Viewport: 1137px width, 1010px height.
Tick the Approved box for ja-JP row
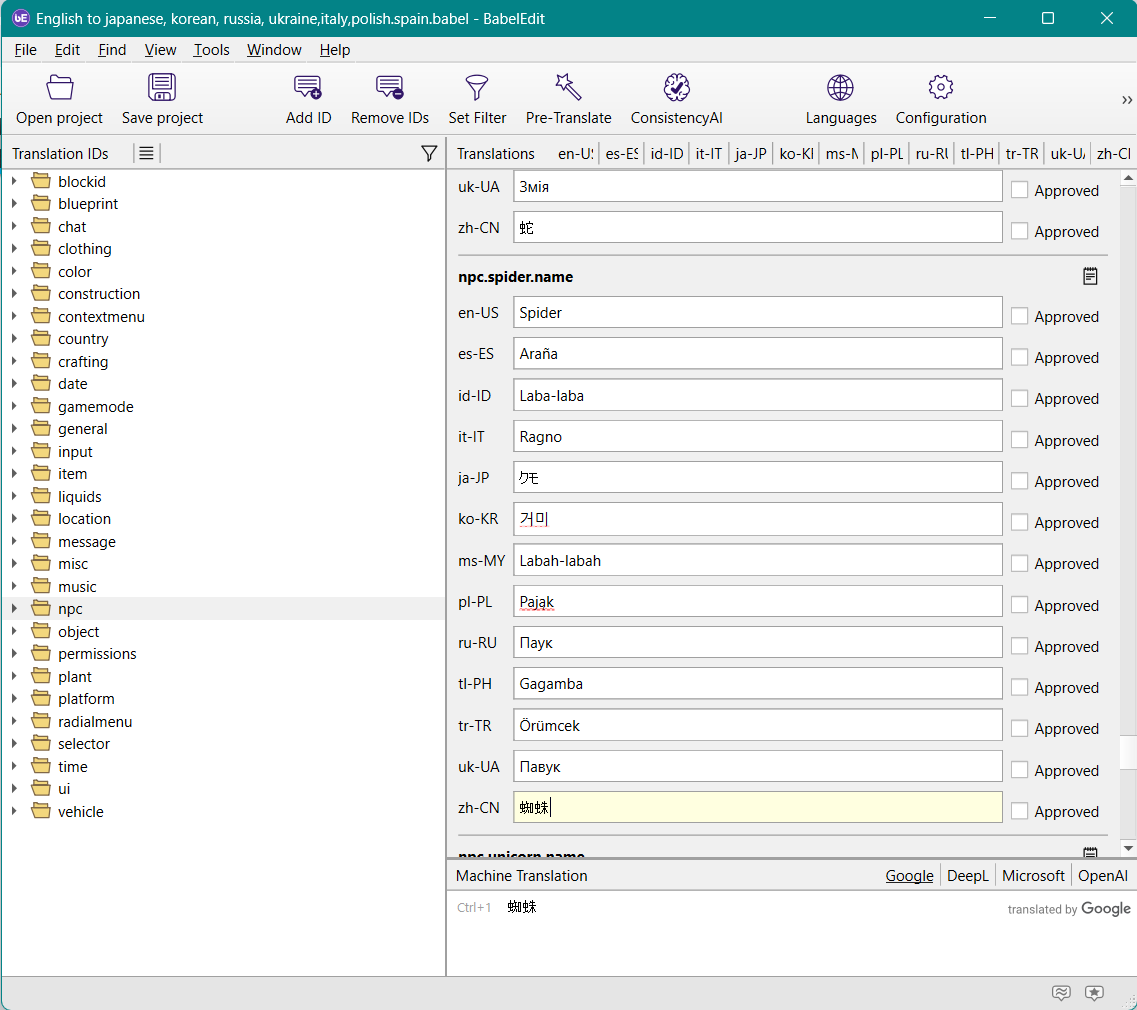1019,481
